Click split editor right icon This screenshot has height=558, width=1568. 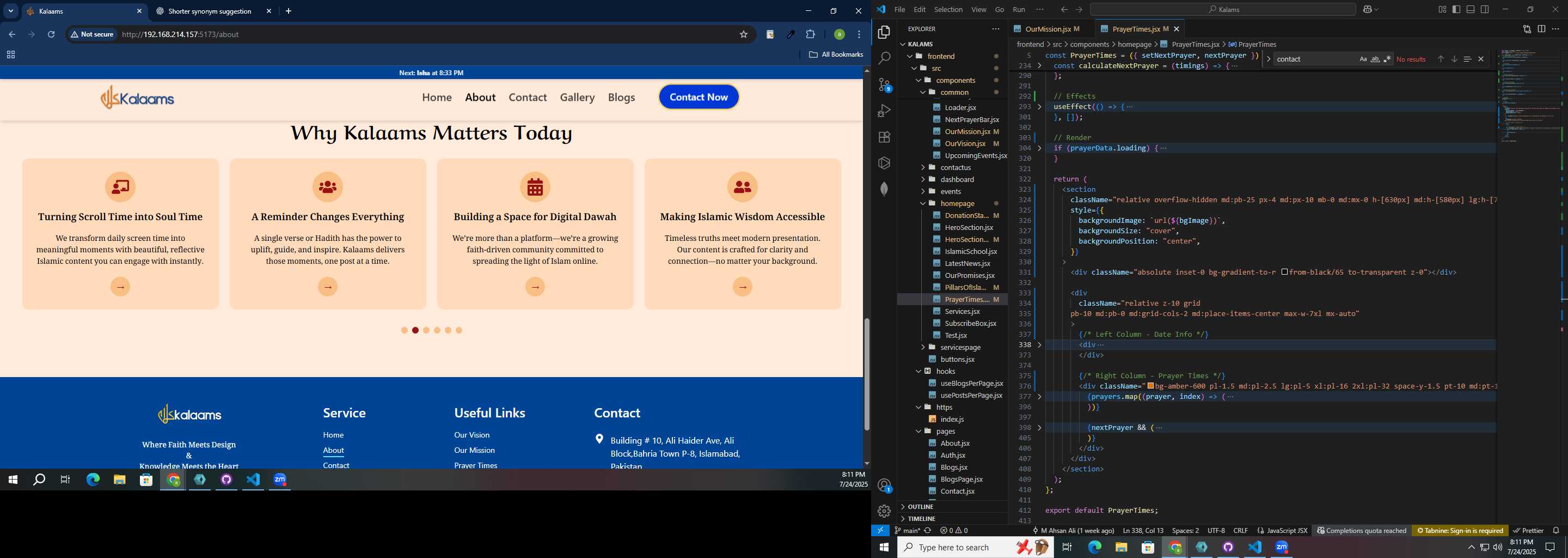coord(1541,29)
